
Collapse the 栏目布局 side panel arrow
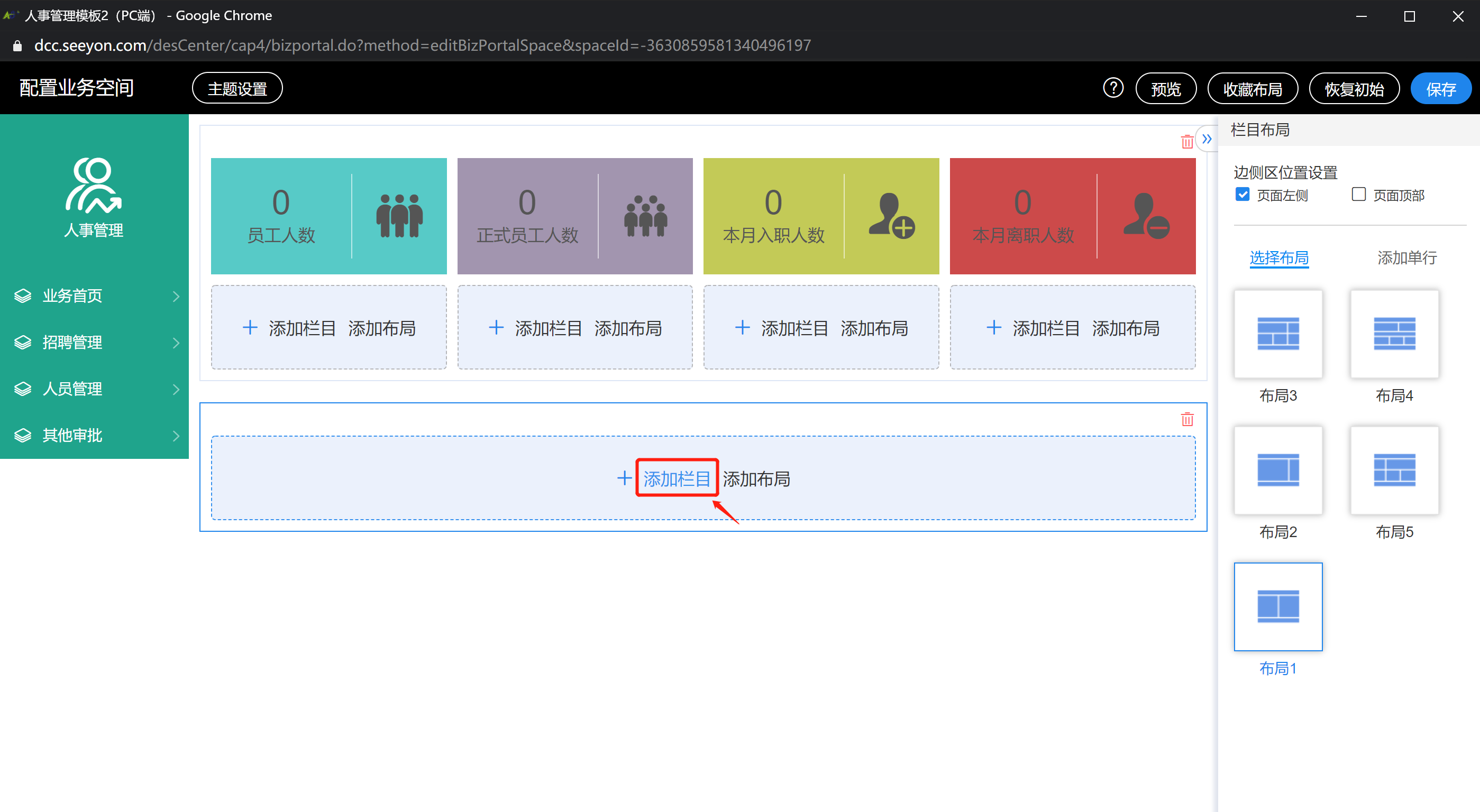coord(1207,139)
